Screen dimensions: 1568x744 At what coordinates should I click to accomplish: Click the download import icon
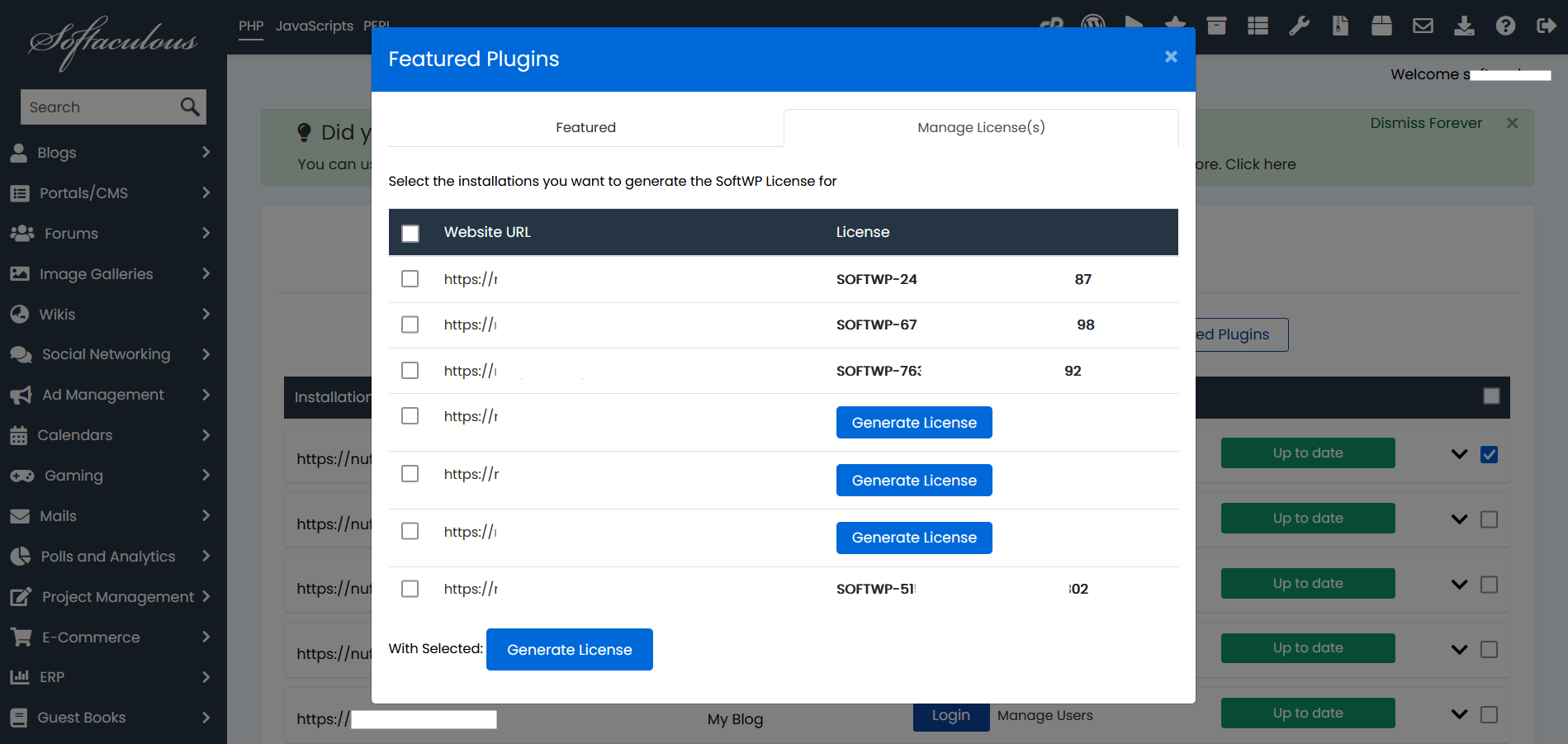(x=1464, y=26)
